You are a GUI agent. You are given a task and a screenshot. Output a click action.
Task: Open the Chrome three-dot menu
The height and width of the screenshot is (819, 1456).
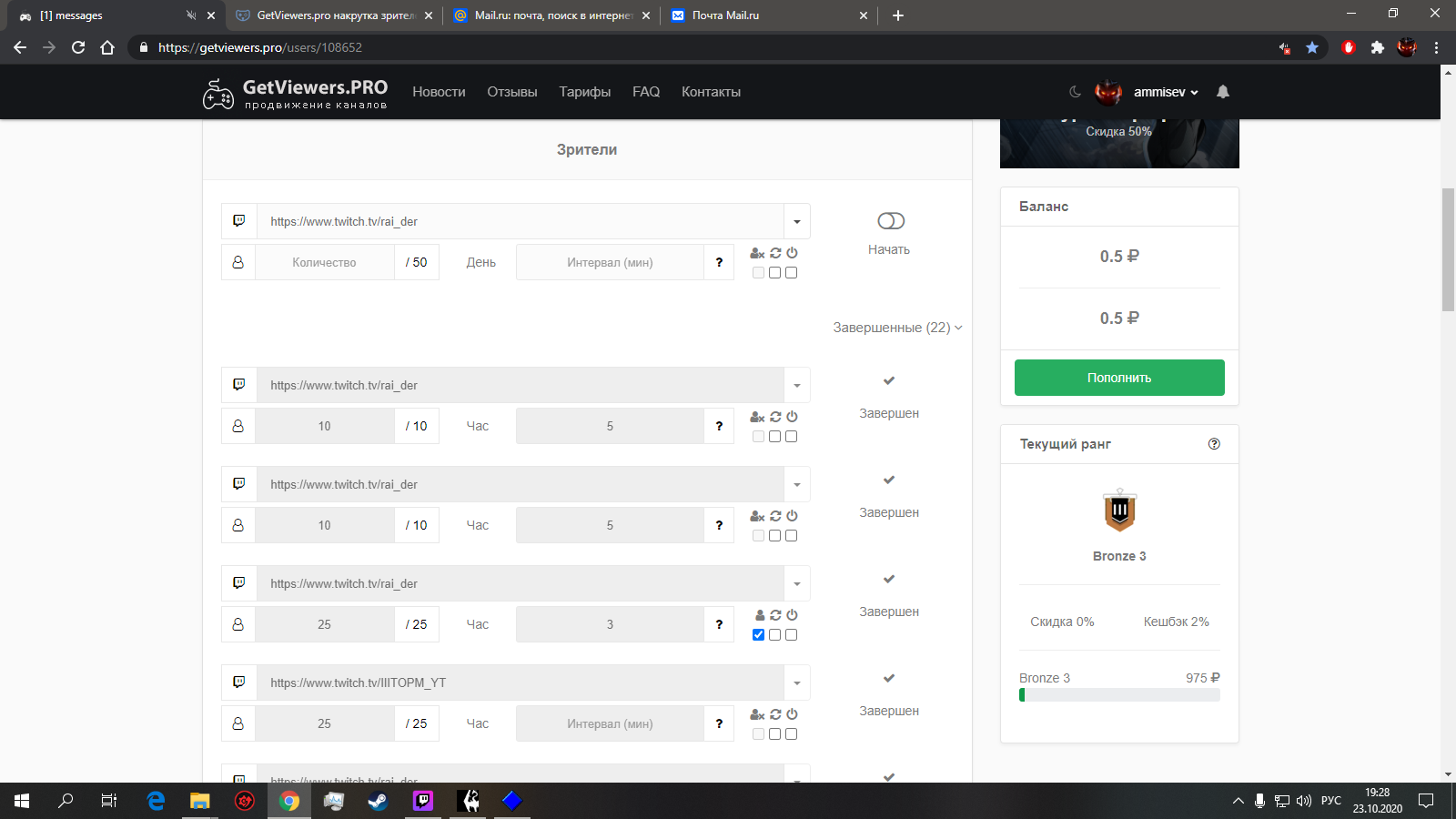click(1437, 47)
